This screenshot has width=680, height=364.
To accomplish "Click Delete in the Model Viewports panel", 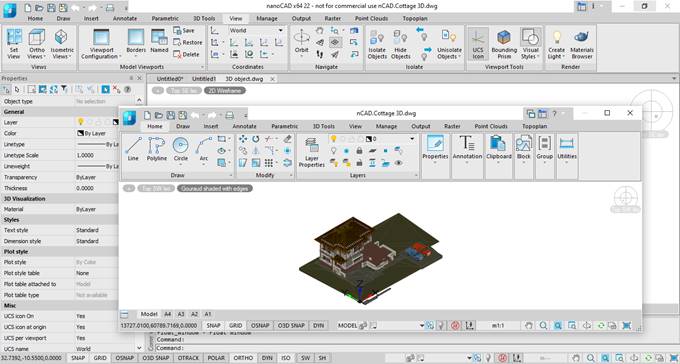I will pos(186,55).
